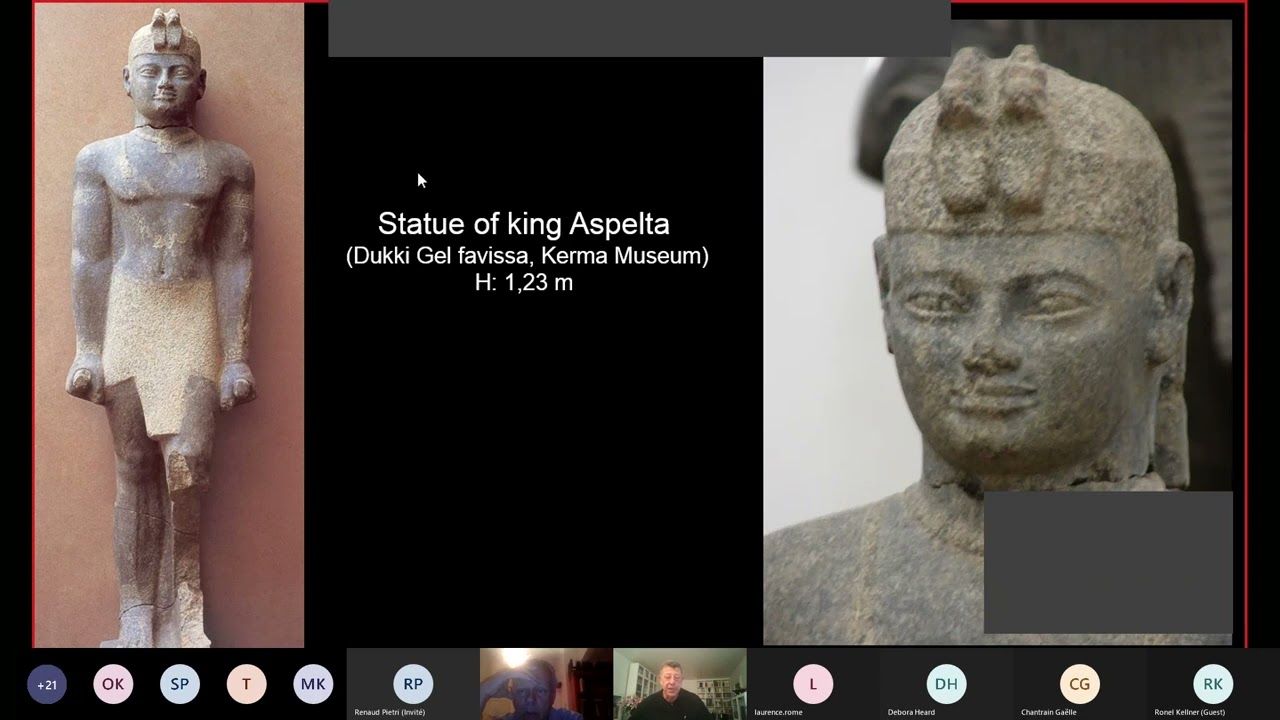The height and width of the screenshot is (720, 1280).
Task: Select participant avatar labeled T
Action: (246, 685)
